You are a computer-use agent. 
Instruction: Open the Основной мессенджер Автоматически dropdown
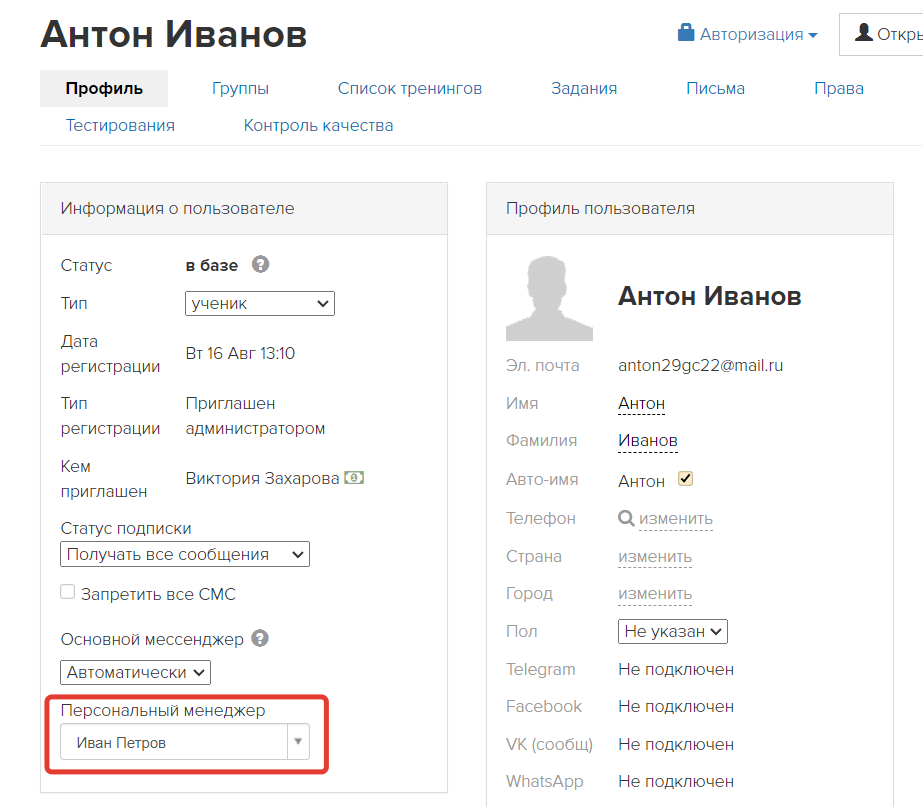[x=135, y=672]
